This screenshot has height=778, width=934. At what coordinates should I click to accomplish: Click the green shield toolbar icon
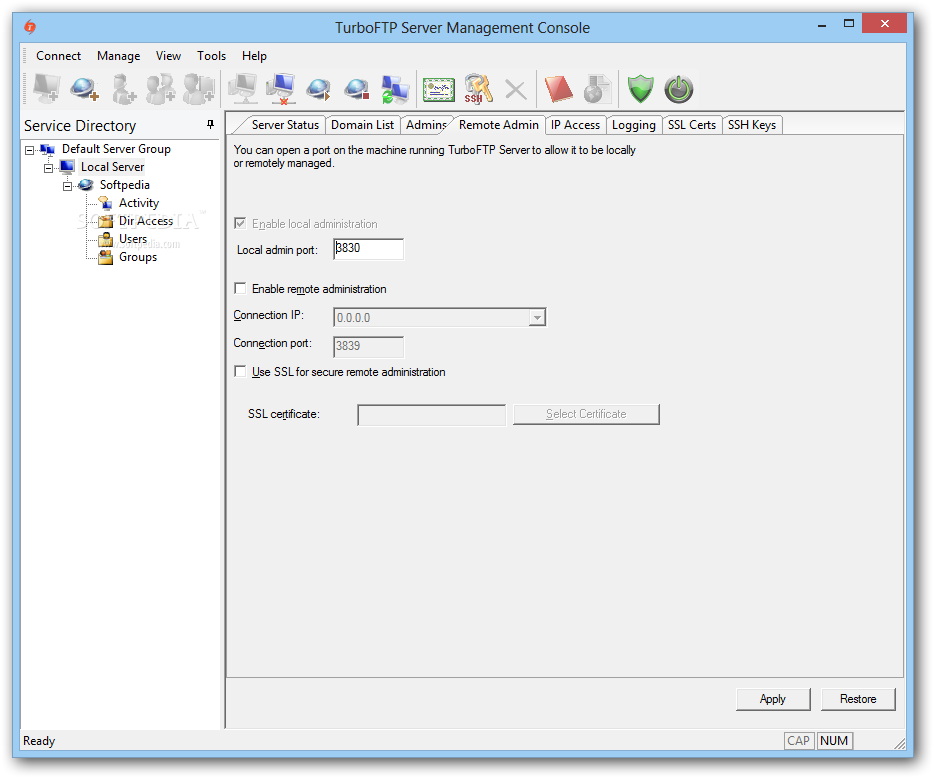tap(641, 89)
